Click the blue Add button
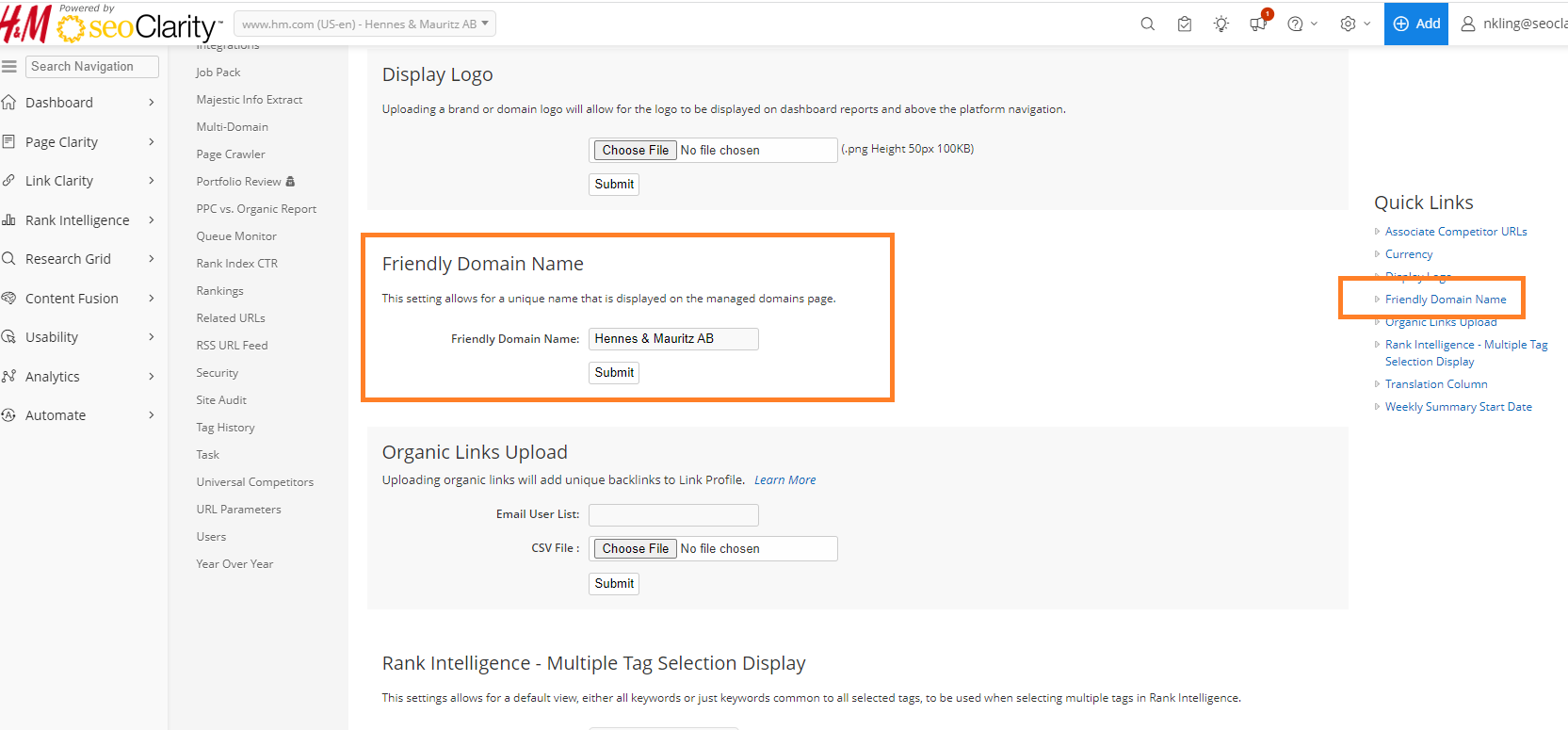This screenshot has width=1568, height=730. [x=1415, y=24]
